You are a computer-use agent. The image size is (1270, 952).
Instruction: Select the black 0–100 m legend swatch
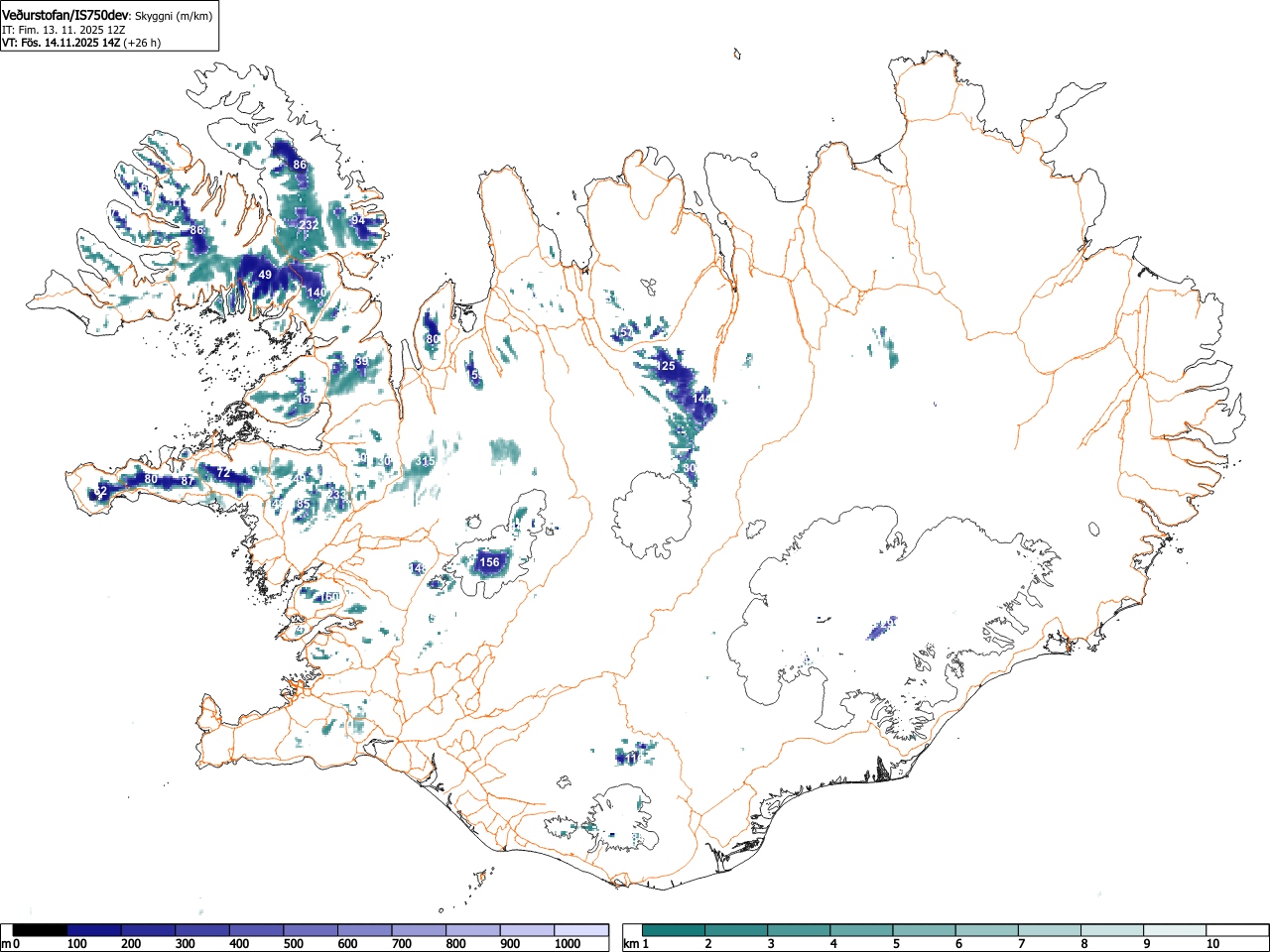pos(40,930)
